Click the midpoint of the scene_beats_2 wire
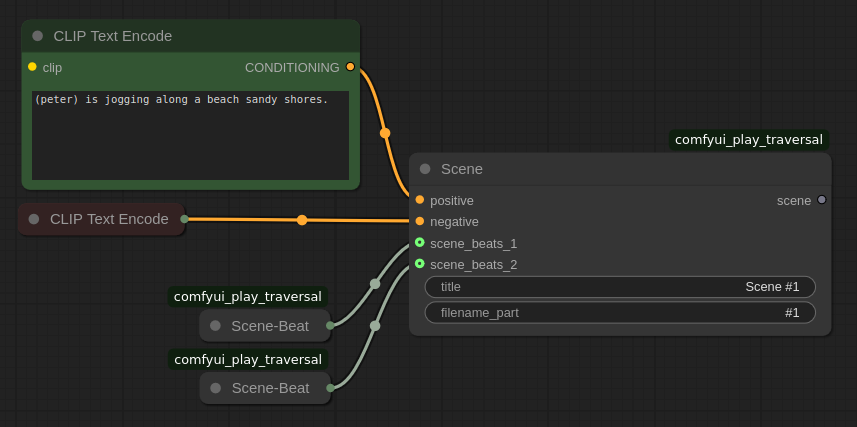The width and height of the screenshot is (857, 427). [x=375, y=326]
